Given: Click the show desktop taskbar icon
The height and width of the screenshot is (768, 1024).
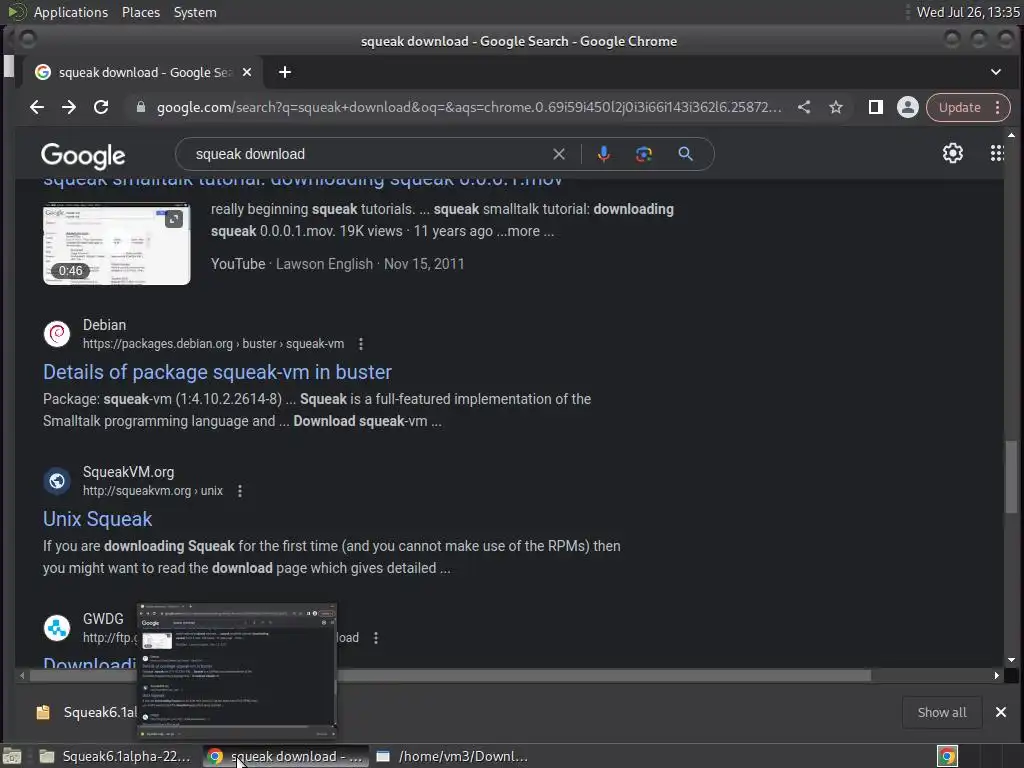Looking at the screenshot, I should pyautogui.click(x=12, y=756).
